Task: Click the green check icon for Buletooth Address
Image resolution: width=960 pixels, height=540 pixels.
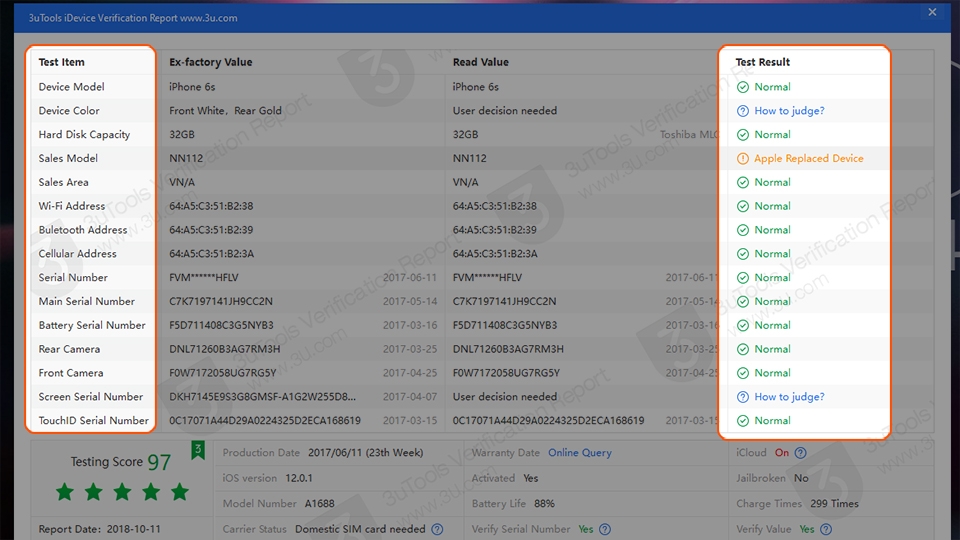Action: point(743,230)
